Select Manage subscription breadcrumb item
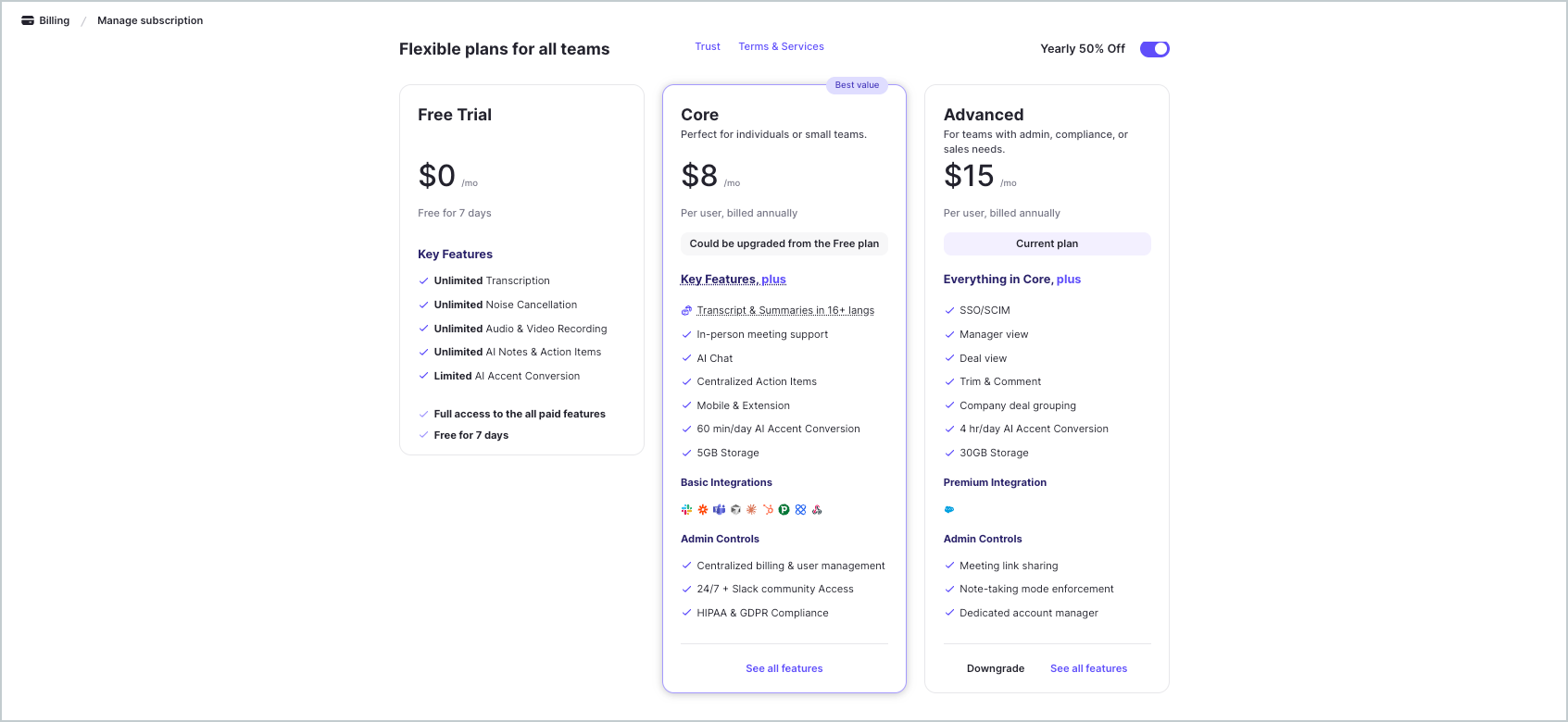Image resolution: width=1568 pixels, height=722 pixels. click(150, 20)
